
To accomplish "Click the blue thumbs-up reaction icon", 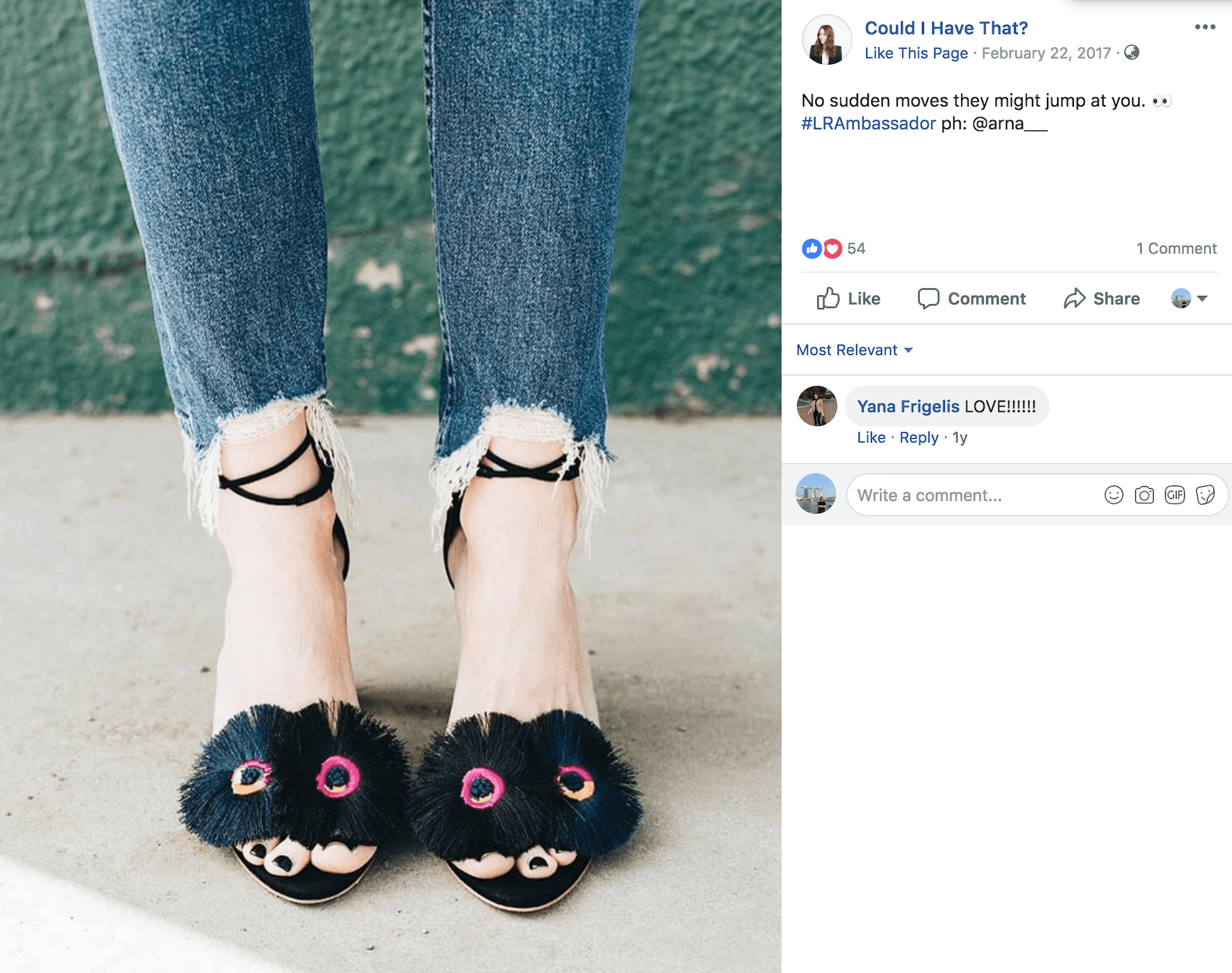I will (x=812, y=248).
